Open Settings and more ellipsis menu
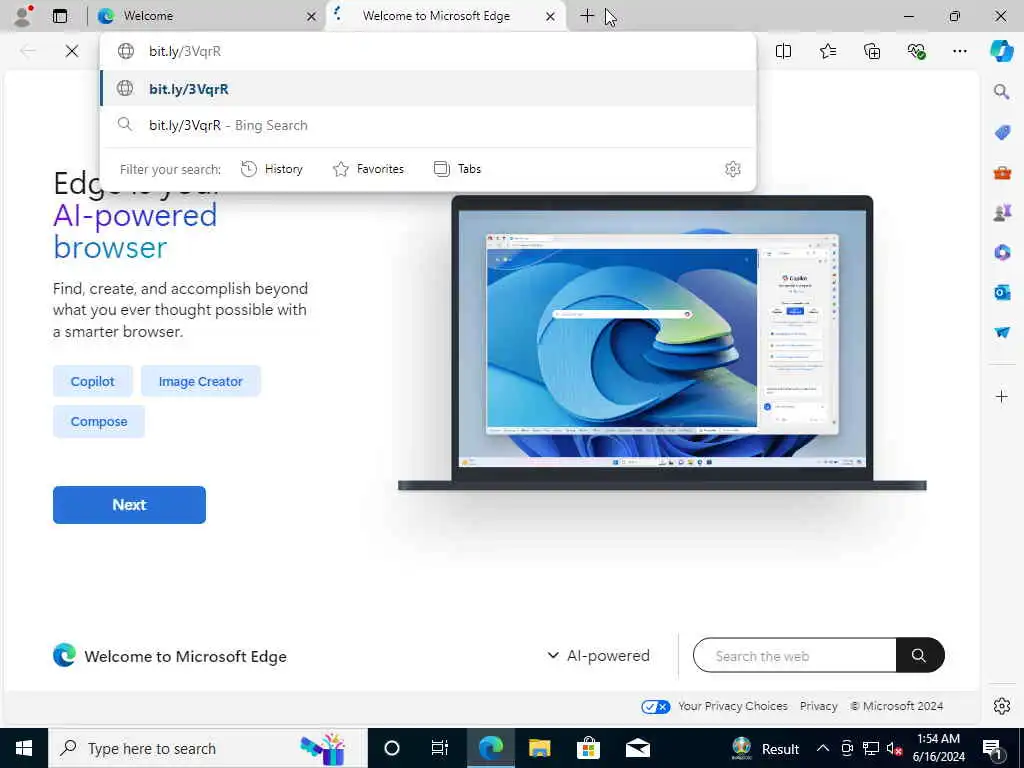The image size is (1024, 768). [959, 51]
